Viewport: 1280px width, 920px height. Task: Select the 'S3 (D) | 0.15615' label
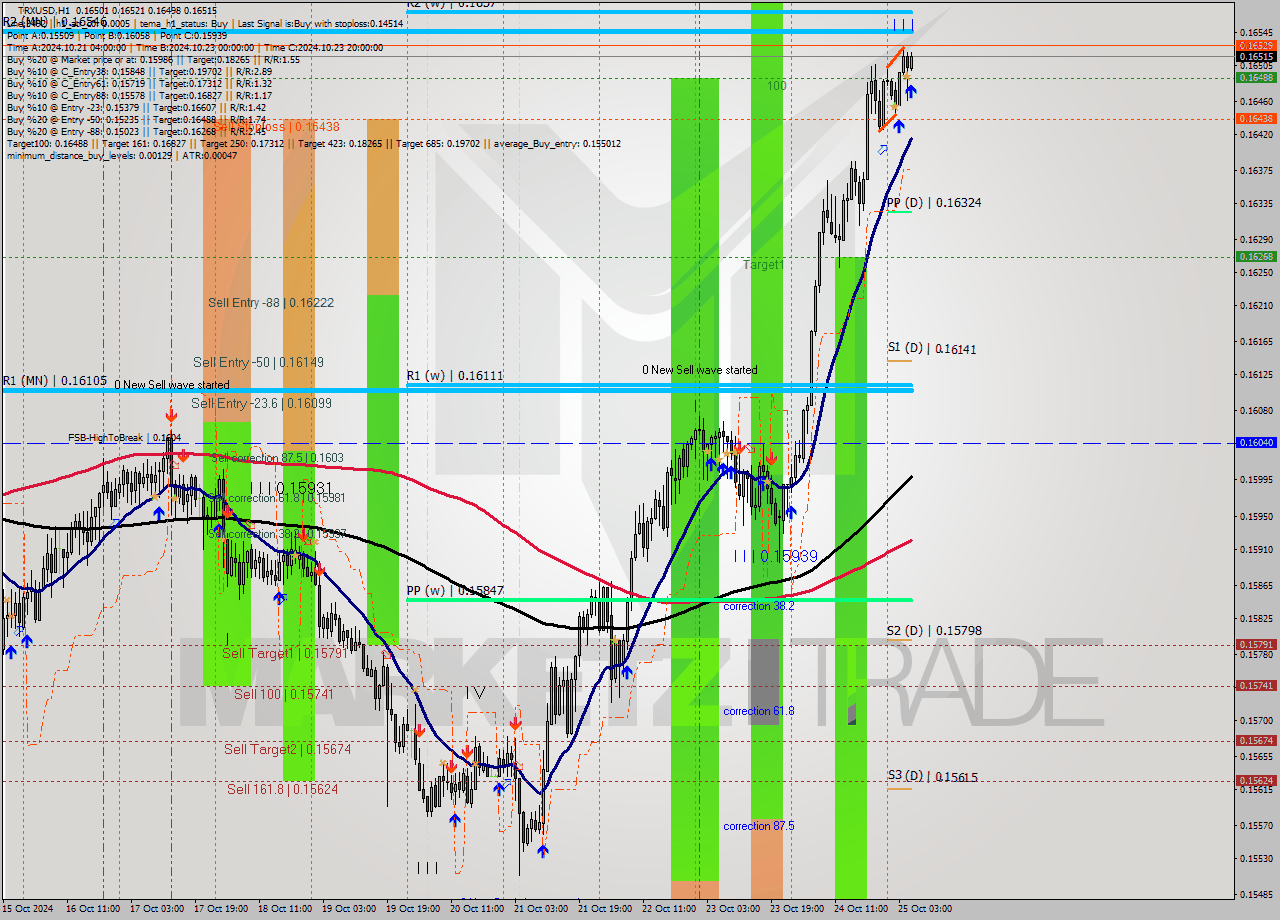(x=932, y=777)
